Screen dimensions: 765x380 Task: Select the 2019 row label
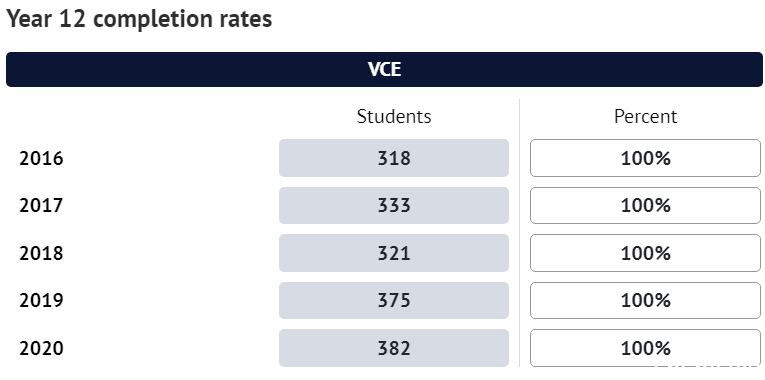[x=41, y=300]
